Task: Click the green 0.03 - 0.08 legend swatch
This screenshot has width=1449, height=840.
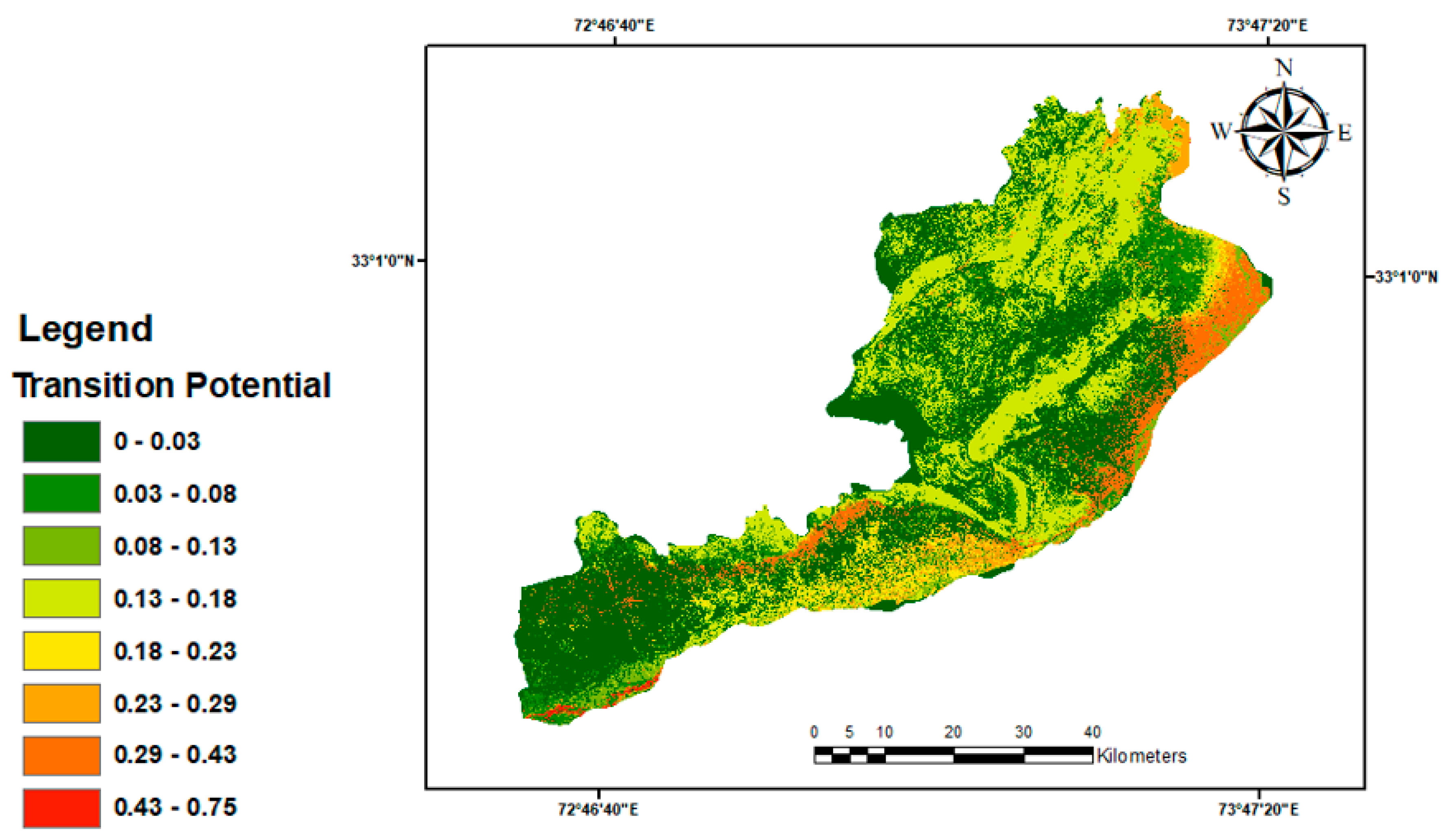Action: point(62,493)
